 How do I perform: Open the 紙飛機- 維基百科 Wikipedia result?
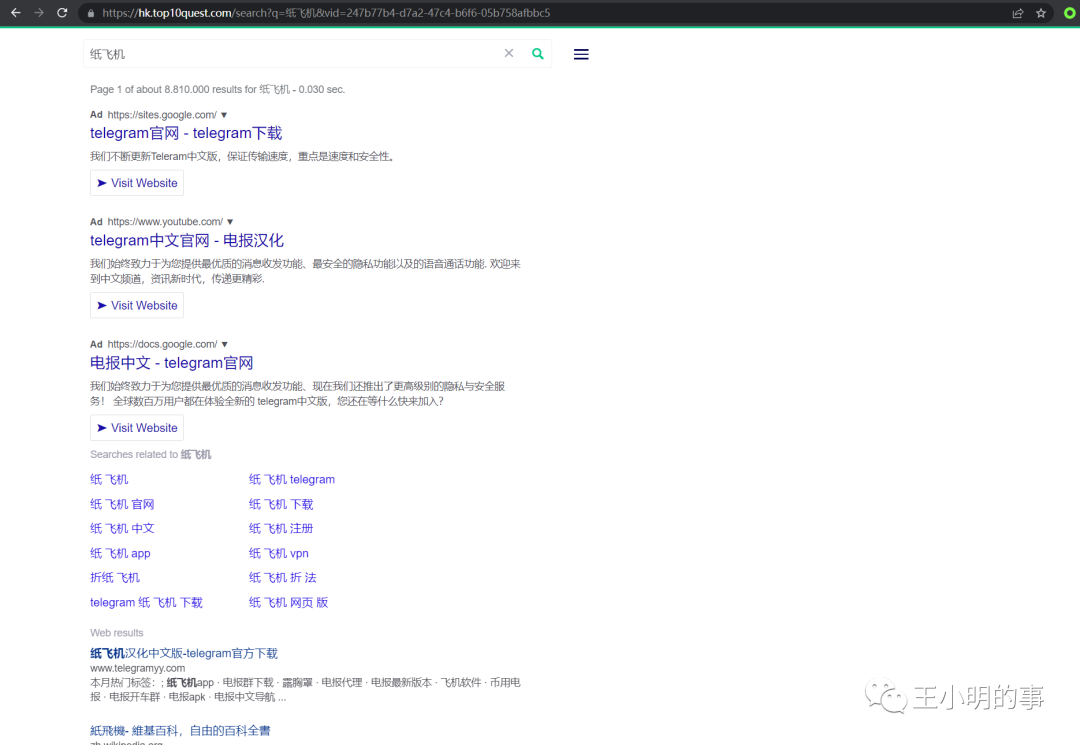[180, 731]
